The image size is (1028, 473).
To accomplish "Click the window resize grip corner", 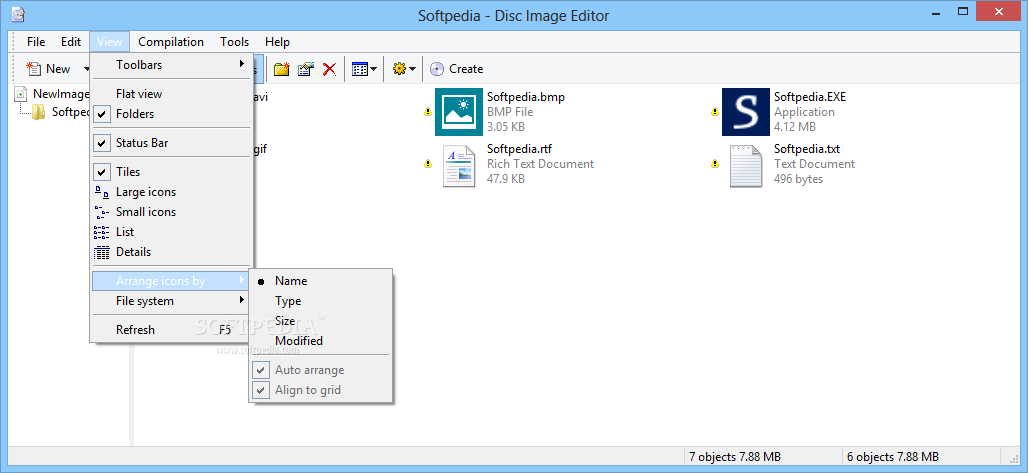I will click(x=1015, y=457).
